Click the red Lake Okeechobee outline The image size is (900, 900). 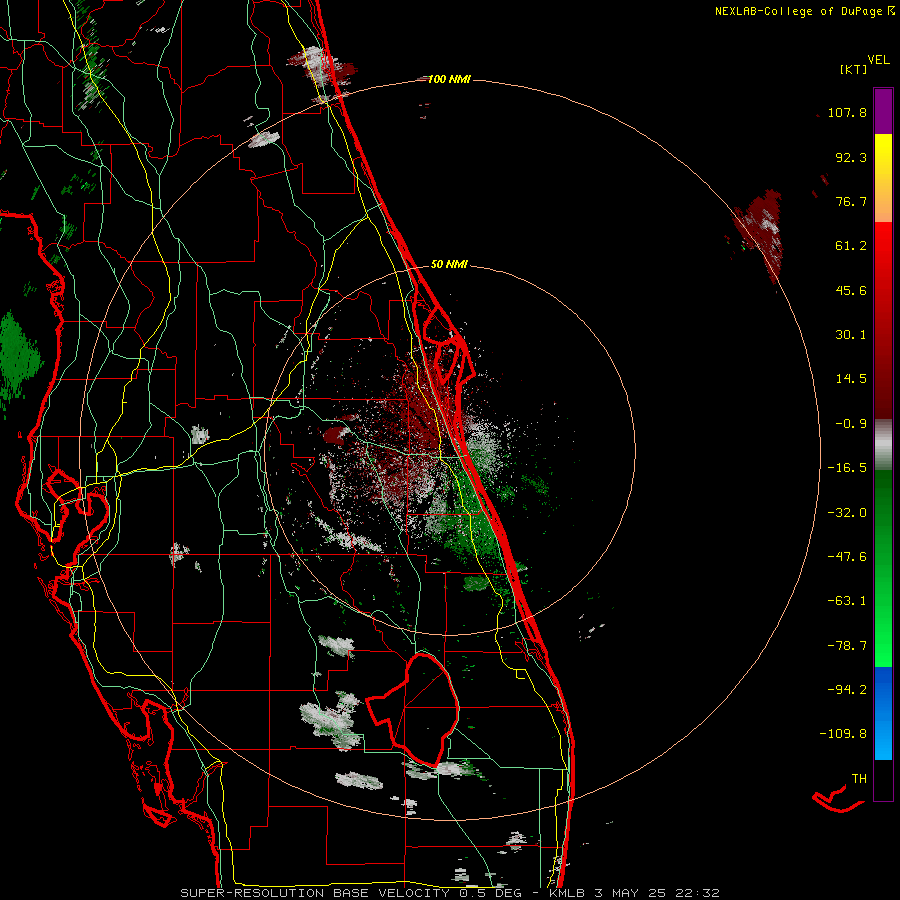tap(412, 710)
